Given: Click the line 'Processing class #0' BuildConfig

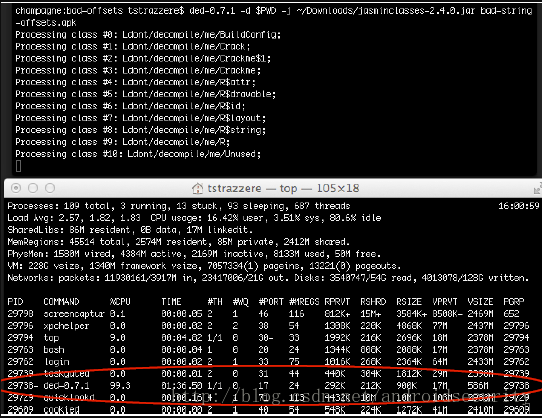Looking at the screenshot, I should tap(148, 35).
